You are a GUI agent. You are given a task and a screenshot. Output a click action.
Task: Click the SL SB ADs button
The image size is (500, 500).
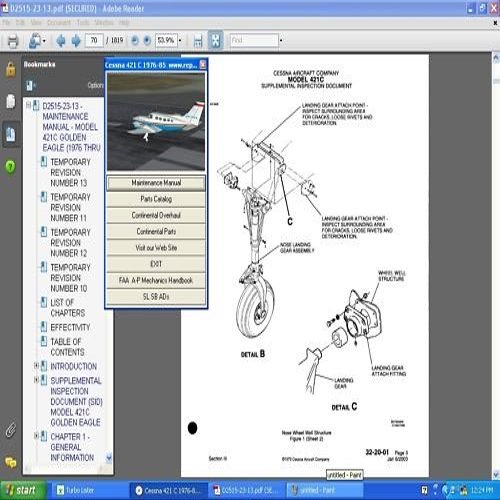click(x=156, y=297)
